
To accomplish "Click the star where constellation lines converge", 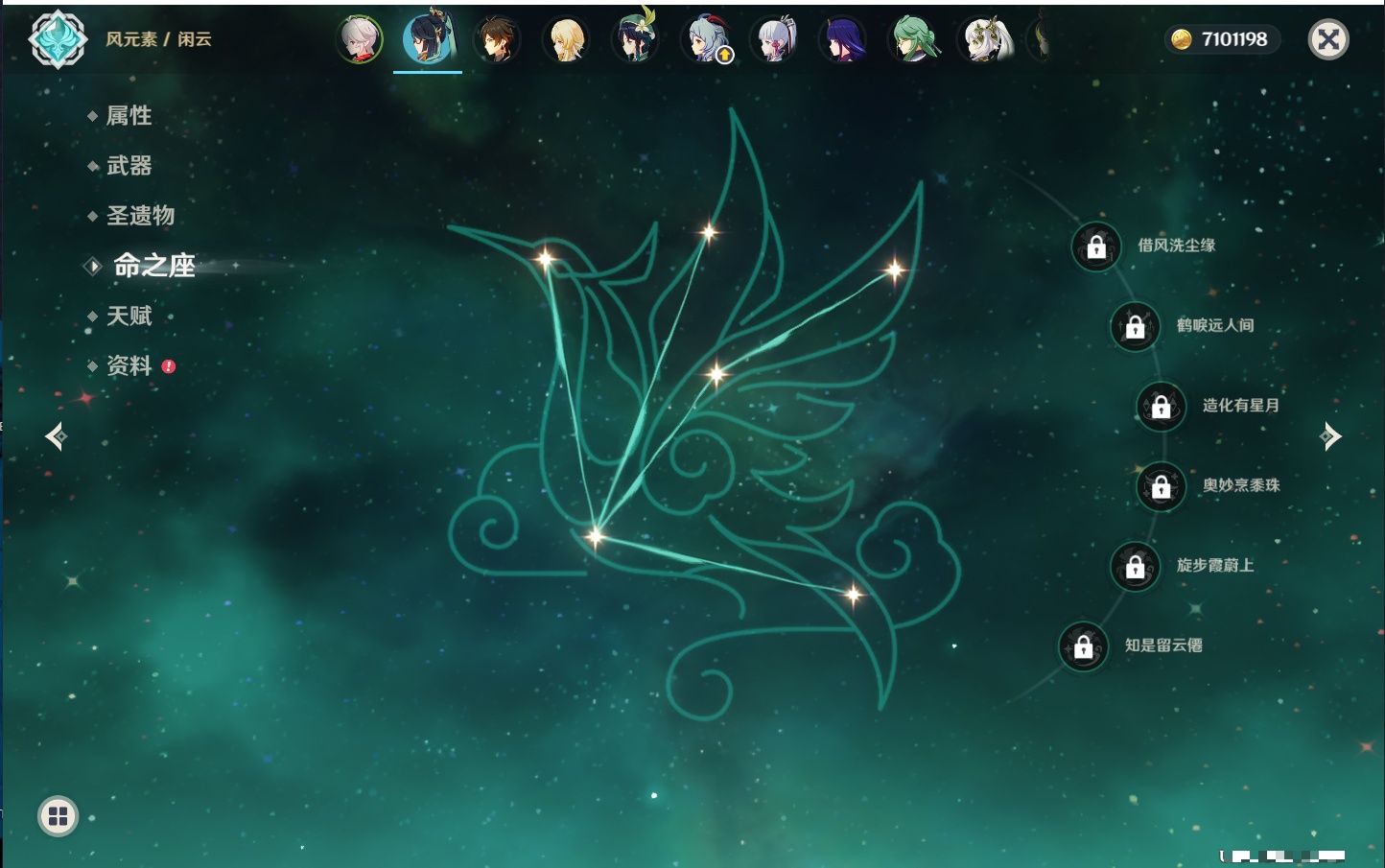I will pyautogui.click(x=595, y=536).
